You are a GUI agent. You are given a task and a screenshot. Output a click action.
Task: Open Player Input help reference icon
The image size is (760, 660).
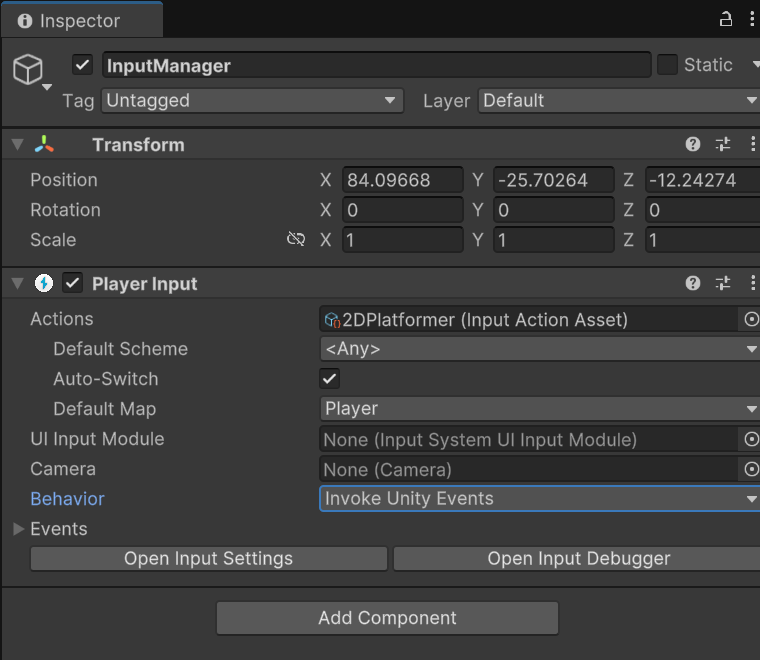click(693, 284)
